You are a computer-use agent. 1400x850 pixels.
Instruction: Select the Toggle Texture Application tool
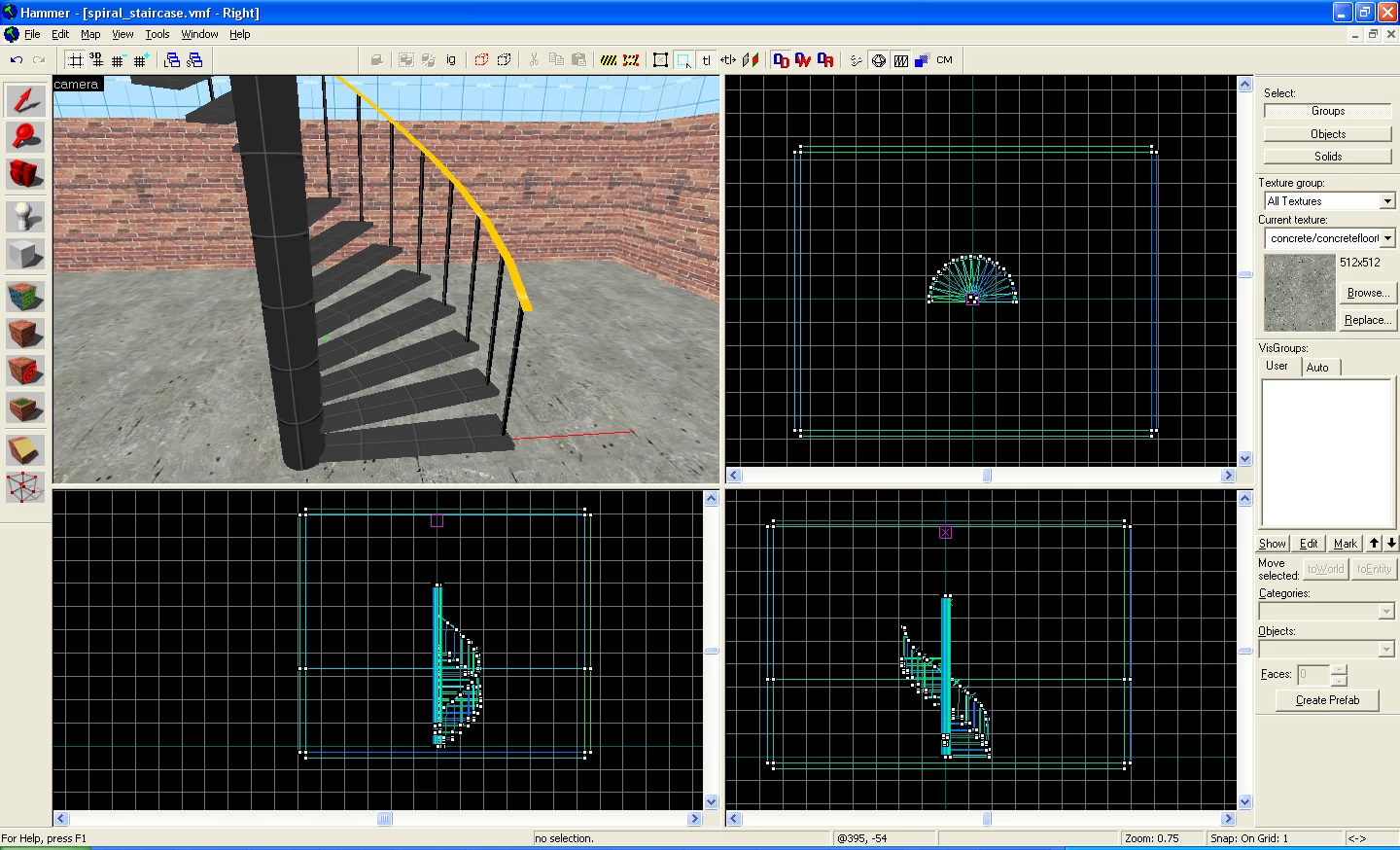point(25,296)
